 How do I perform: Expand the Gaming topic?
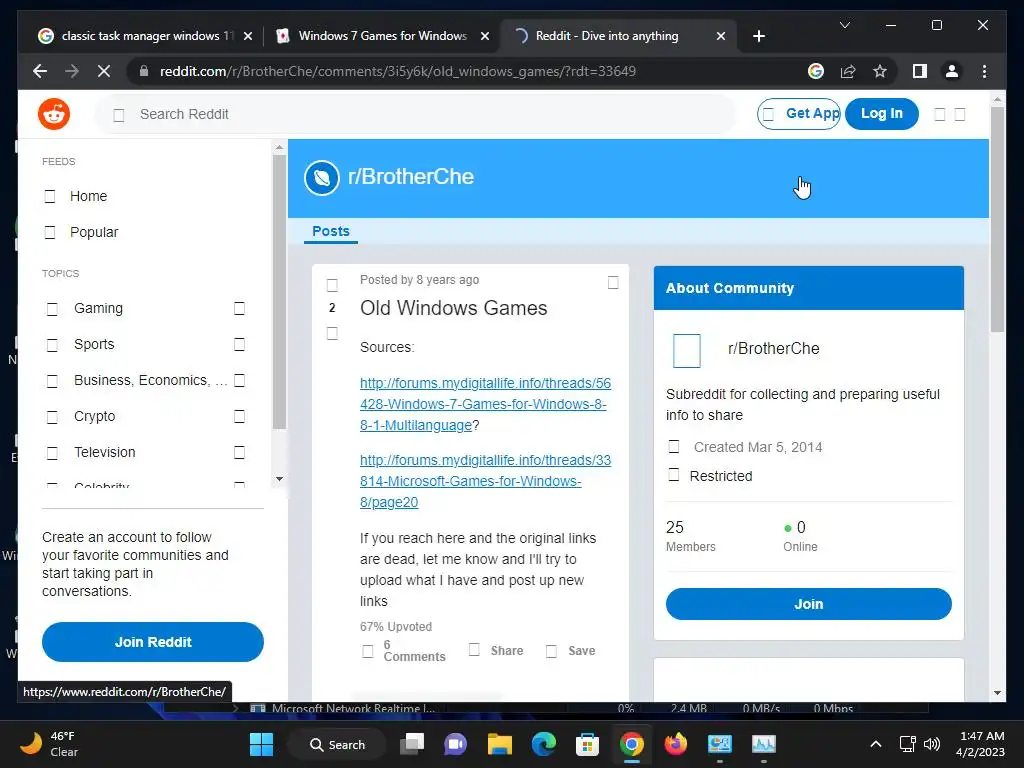pos(239,308)
